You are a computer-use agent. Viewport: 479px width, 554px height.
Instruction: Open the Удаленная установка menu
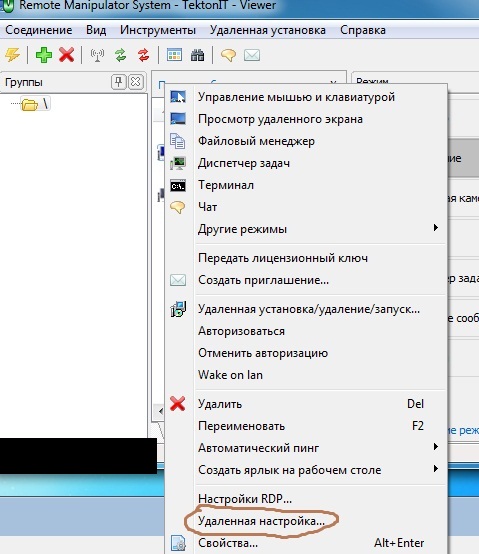268,30
